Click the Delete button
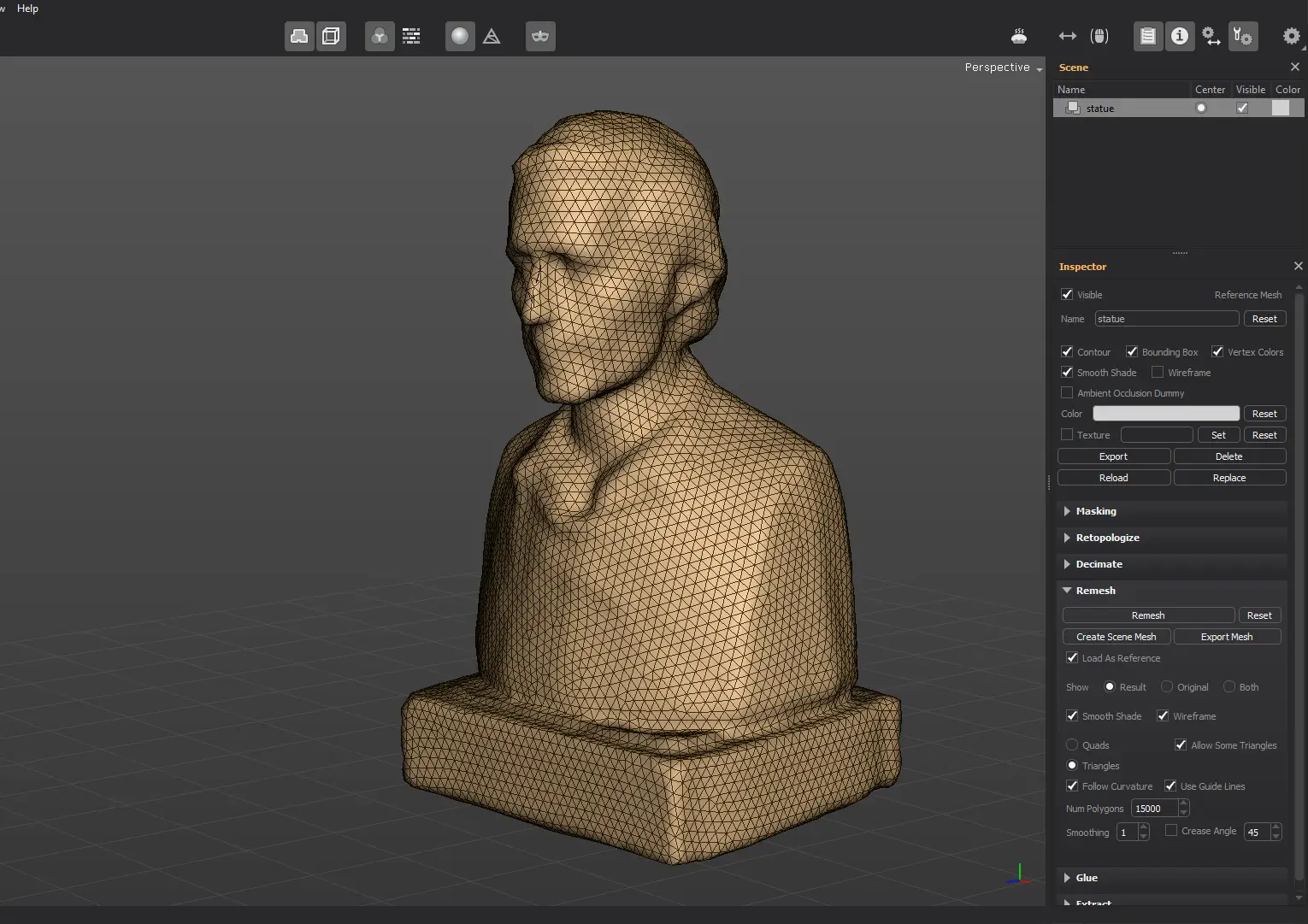1308x924 pixels. [x=1229, y=456]
